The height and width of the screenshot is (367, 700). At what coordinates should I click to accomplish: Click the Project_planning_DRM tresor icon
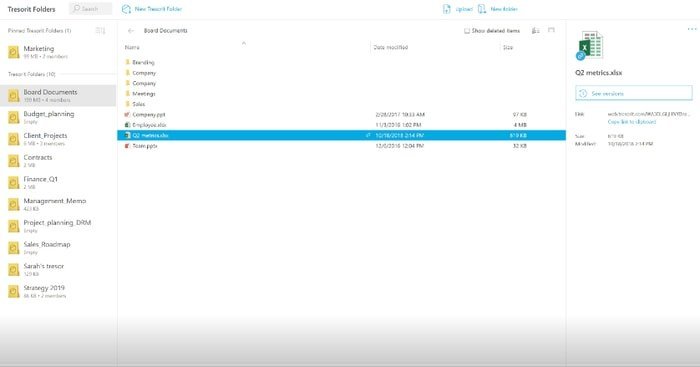tap(14, 226)
